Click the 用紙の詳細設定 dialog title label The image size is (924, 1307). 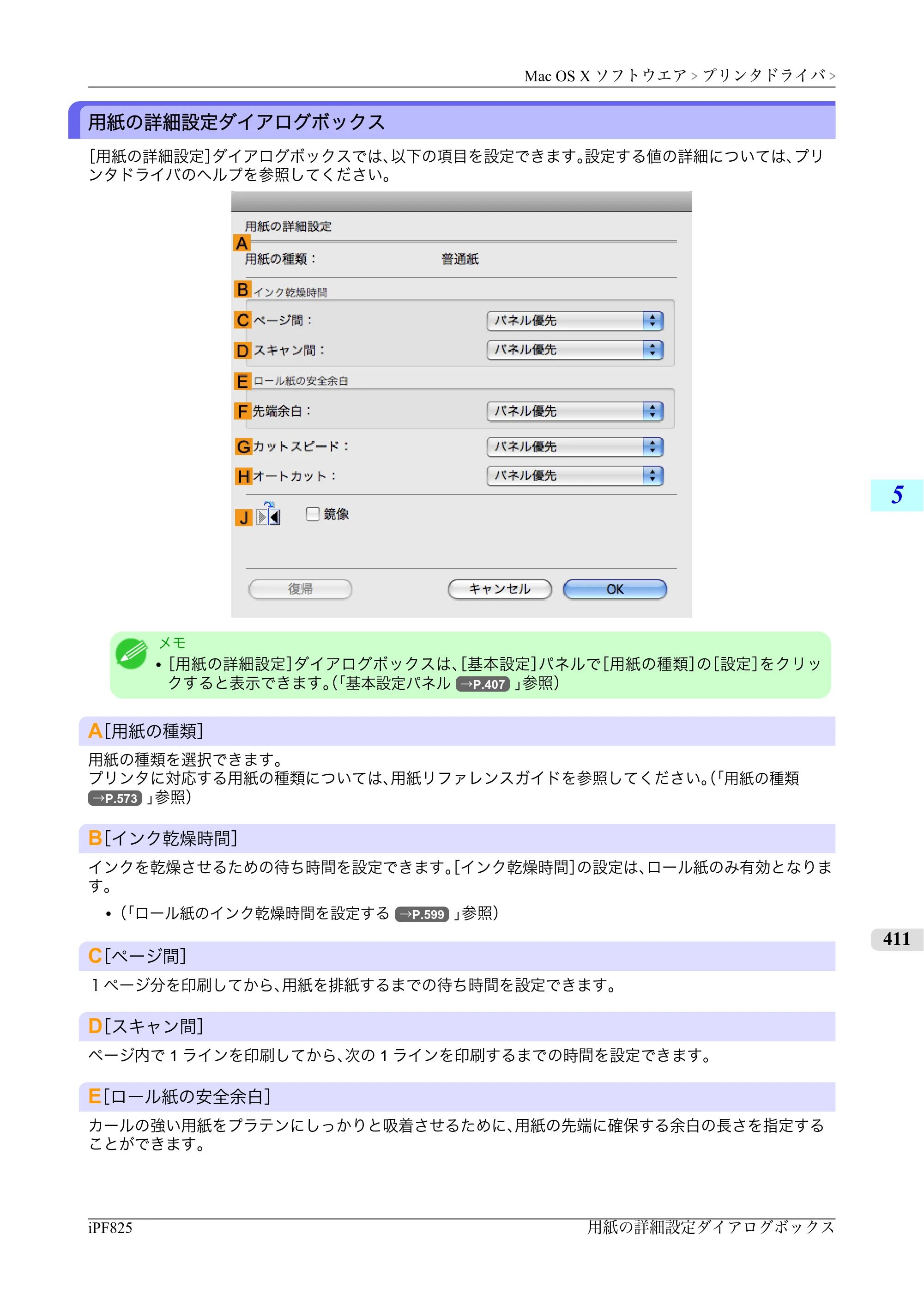(x=288, y=226)
